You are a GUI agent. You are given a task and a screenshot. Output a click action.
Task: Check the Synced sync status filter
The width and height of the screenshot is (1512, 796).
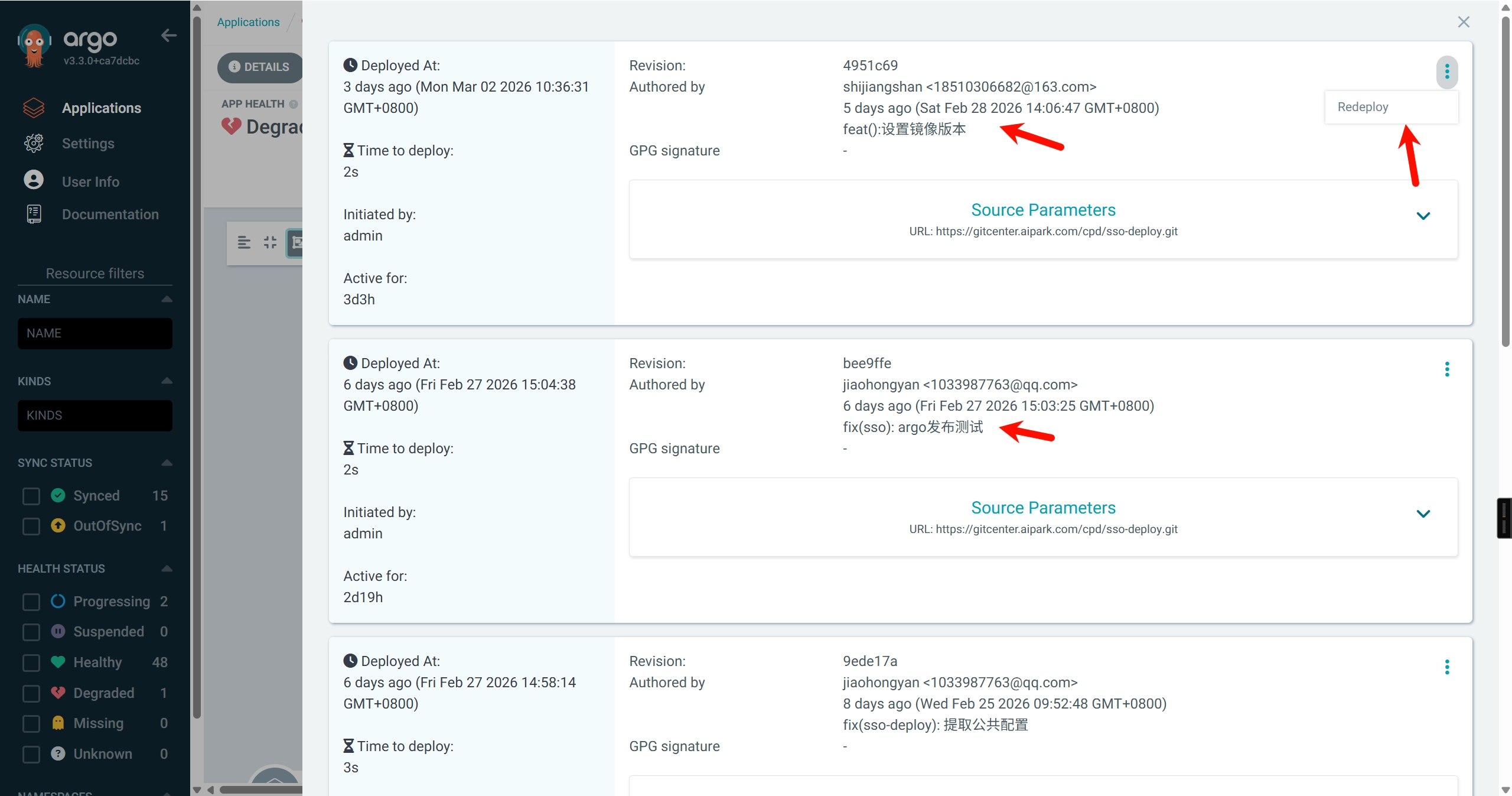point(31,496)
